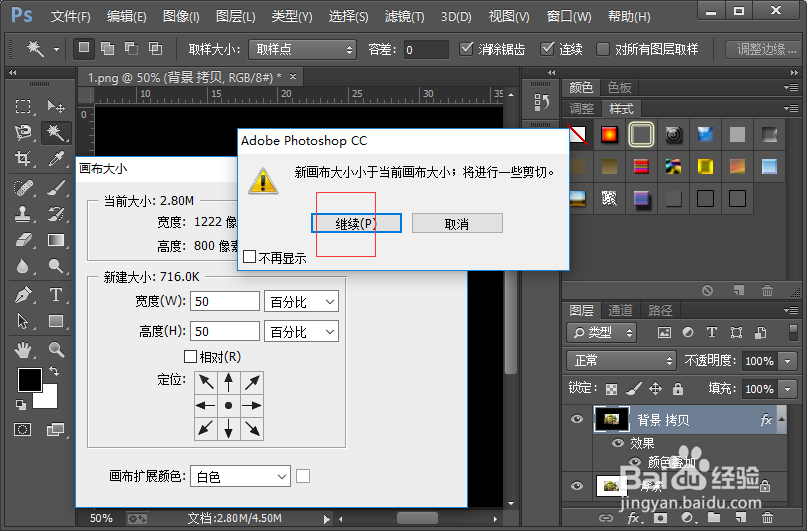Select the Gradient tool

[x=56, y=240]
